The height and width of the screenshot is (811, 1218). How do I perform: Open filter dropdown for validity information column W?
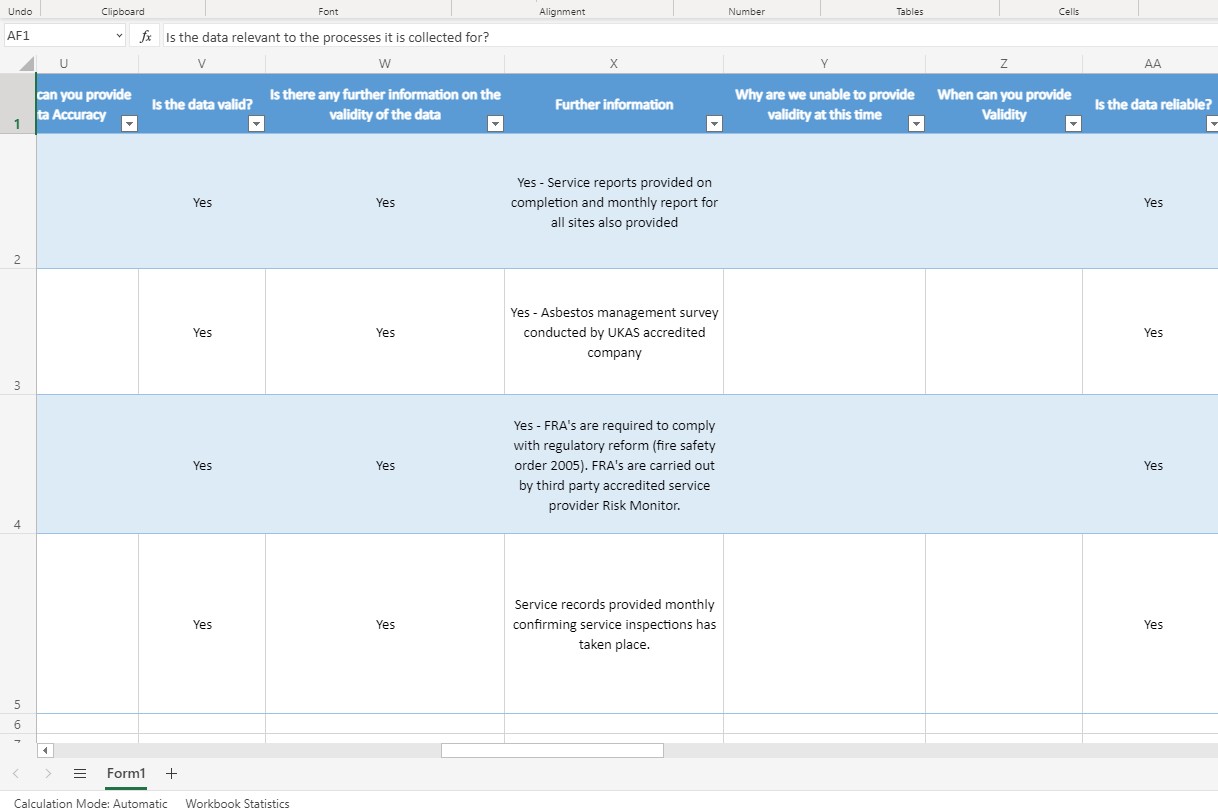click(495, 124)
